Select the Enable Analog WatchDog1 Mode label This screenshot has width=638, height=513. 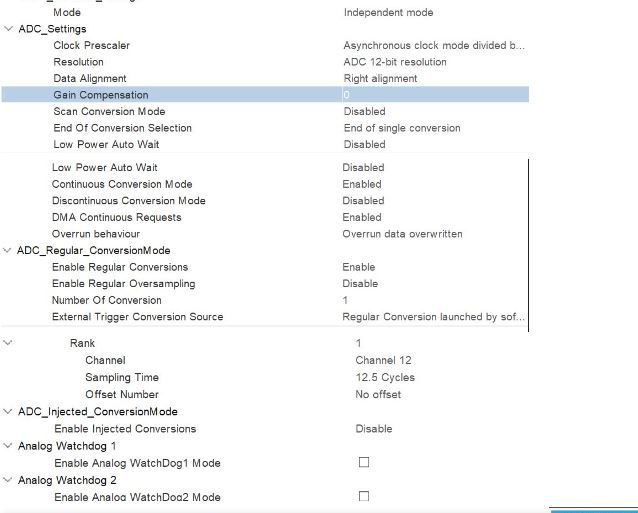coord(138,463)
